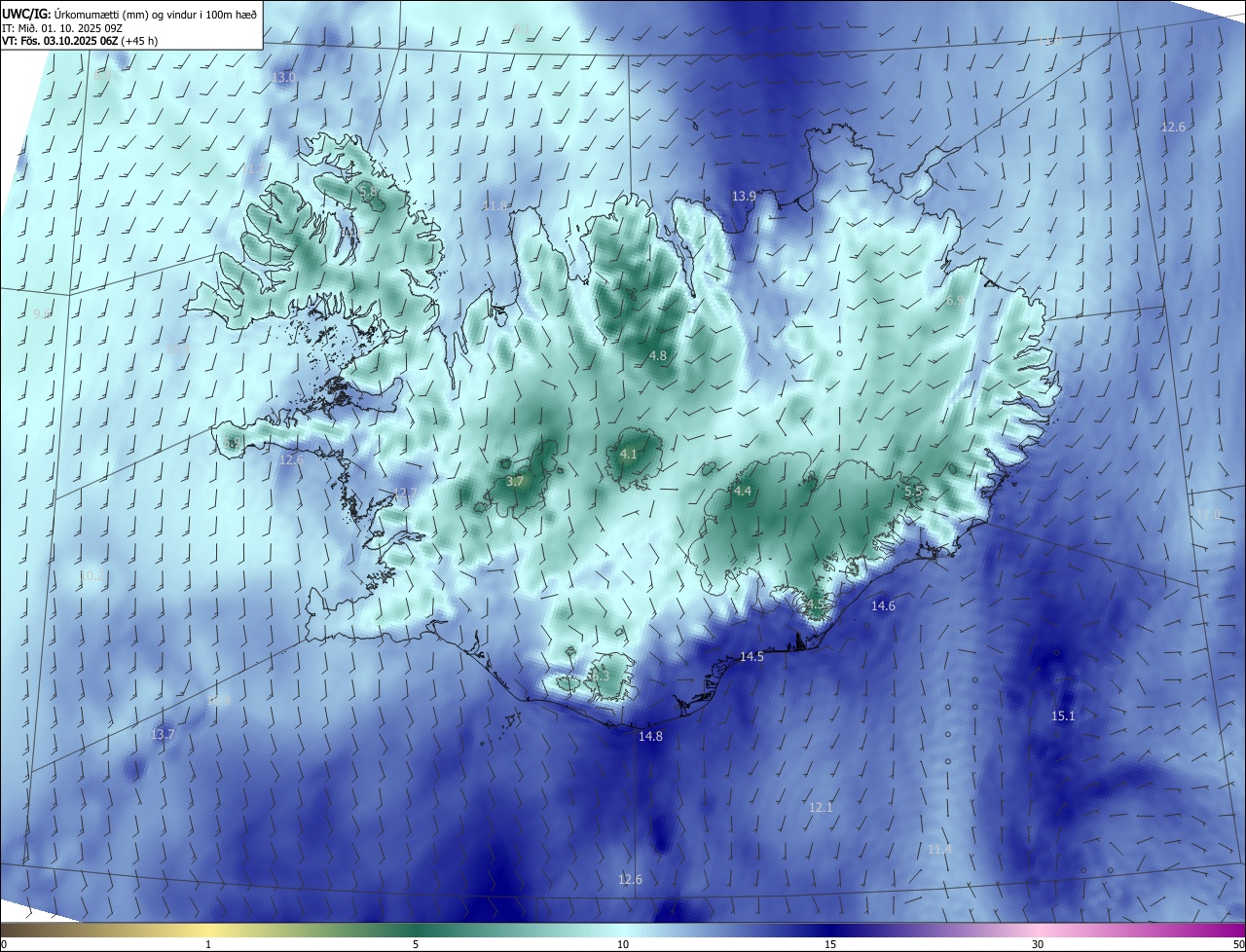This screenshot has height=952, width=1246.
Task: Click the 9.6 value at the western edge
Action: tap(42, 314)
